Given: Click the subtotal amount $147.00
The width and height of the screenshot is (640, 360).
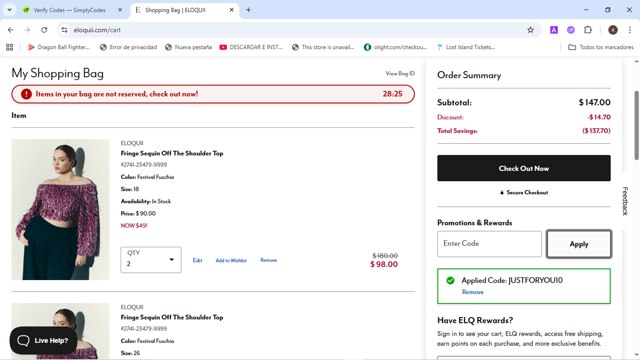Looking at the screenshot, I should 594,102.
